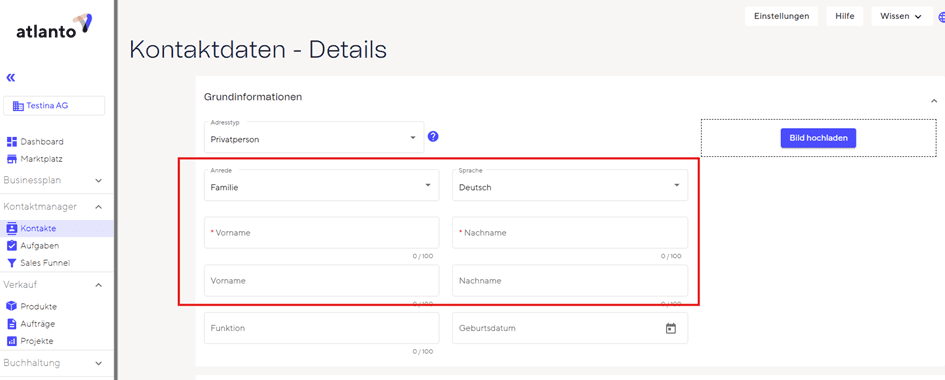Collapse the Grundinformationen panel chevron
The width and height of the screenshot is (945, 380).
(x=934, y=101)
